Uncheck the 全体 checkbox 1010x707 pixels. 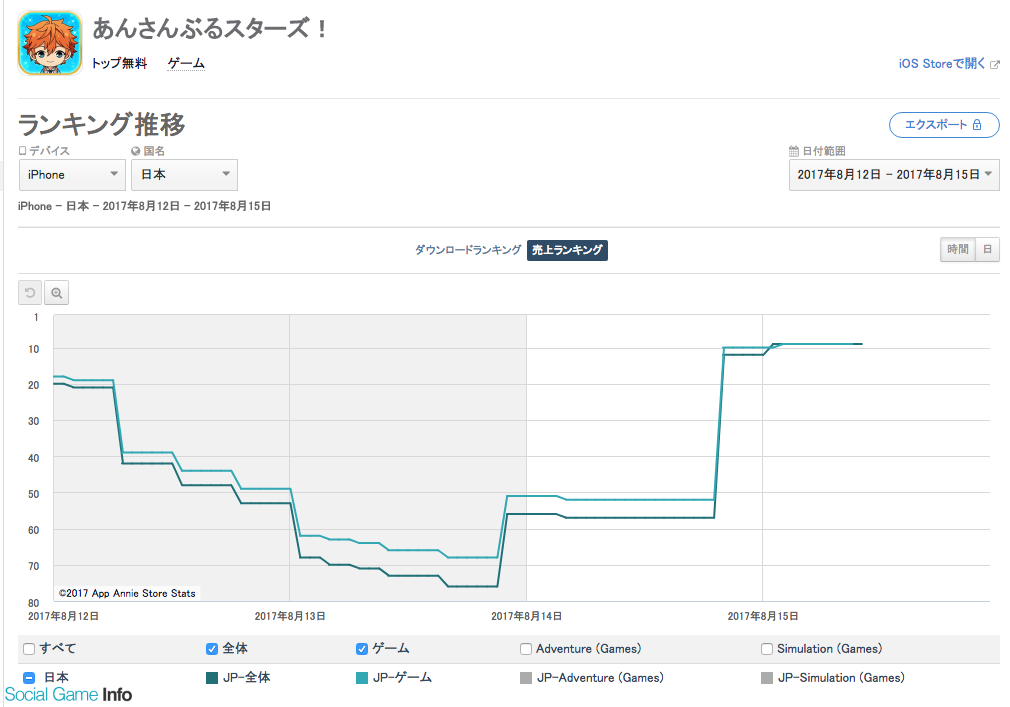click(x=211, y=649)
